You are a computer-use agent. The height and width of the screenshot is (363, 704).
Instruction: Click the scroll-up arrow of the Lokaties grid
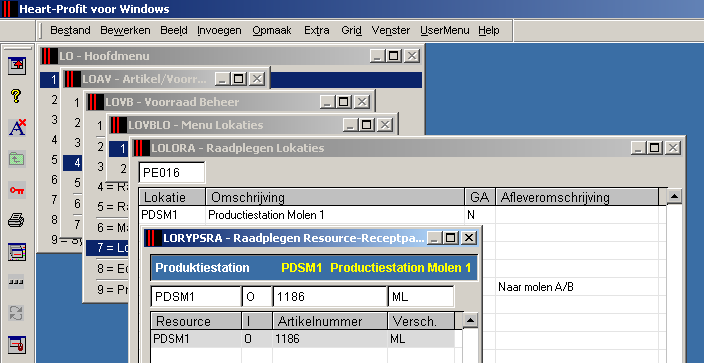click(675, 196)
